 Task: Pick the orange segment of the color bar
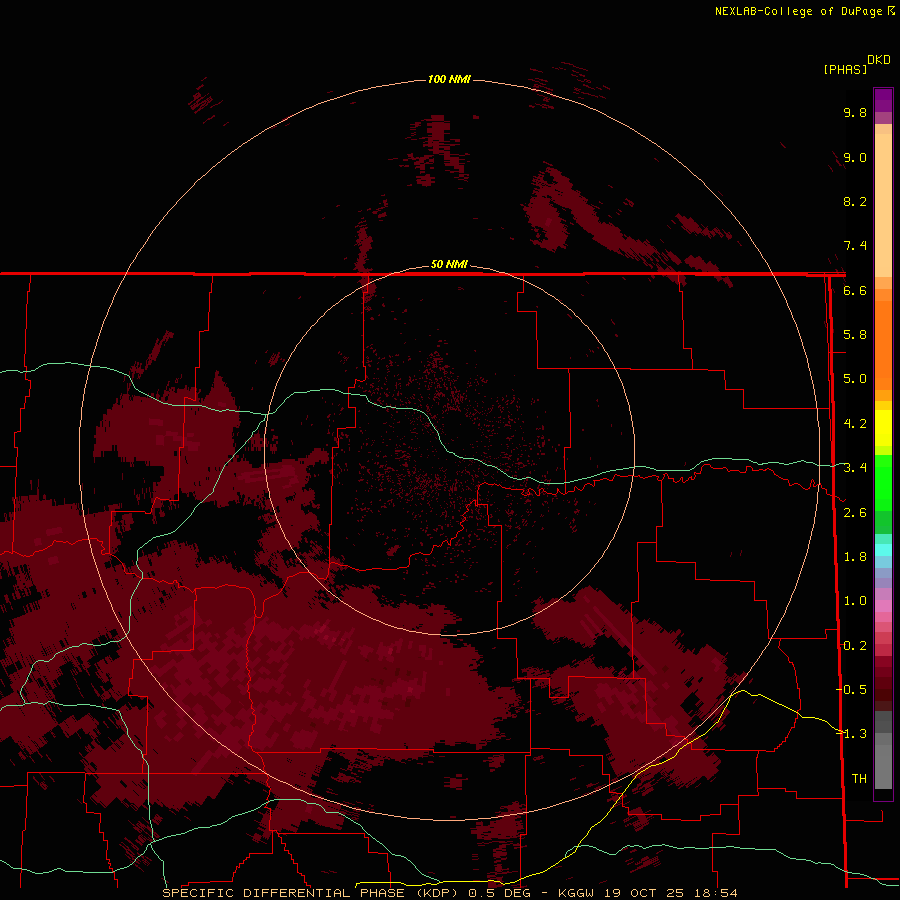[883, 344]
